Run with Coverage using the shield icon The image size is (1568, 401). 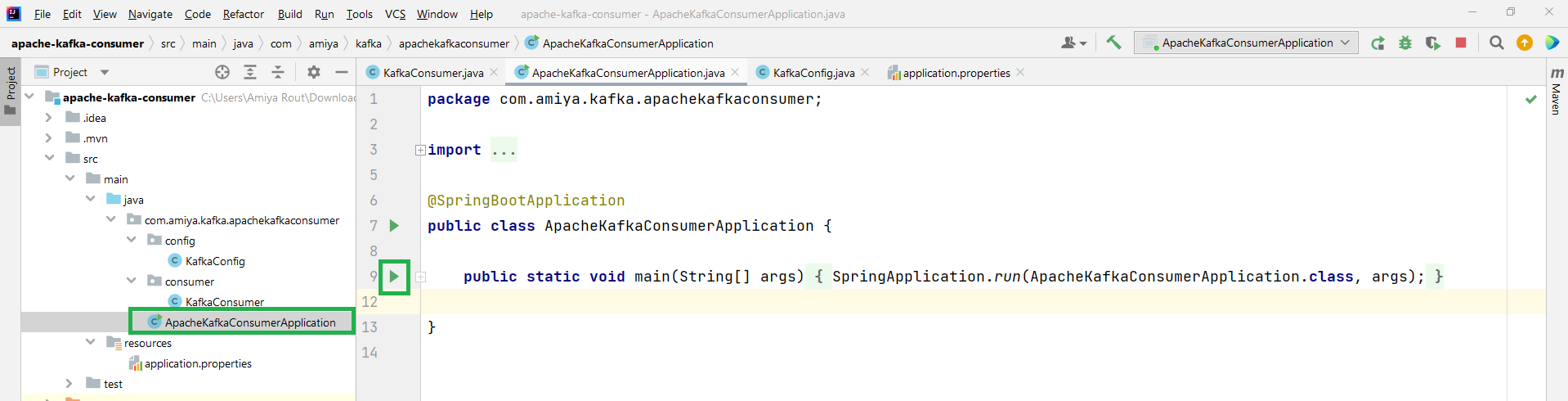click(x=1432, y=43)
